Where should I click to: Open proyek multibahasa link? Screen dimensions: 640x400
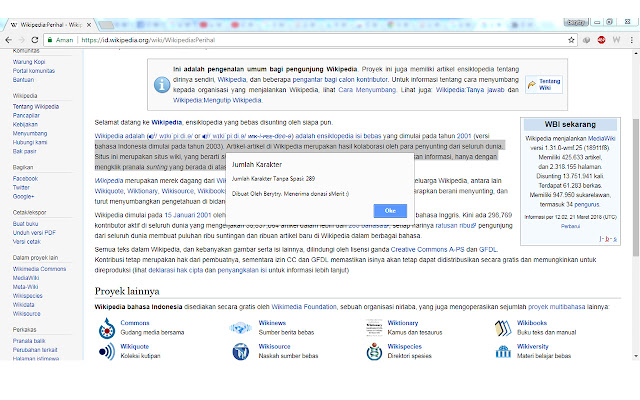[556, 307]
